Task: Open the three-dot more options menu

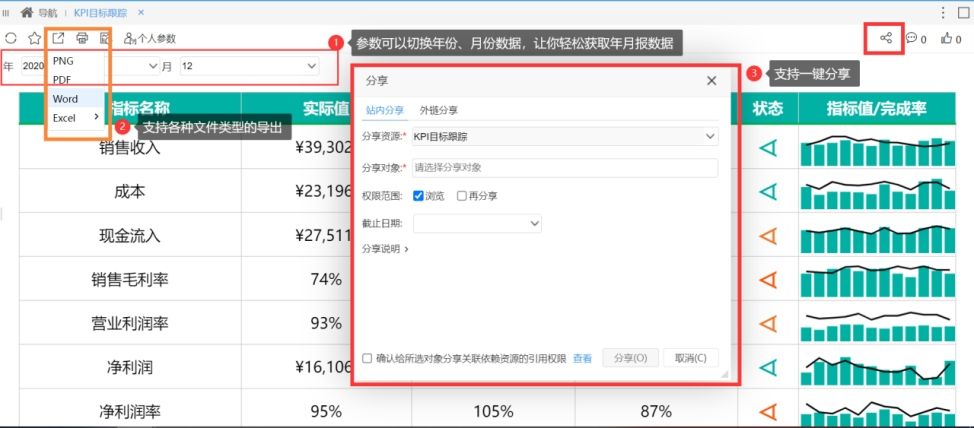Action: point(944,12)
